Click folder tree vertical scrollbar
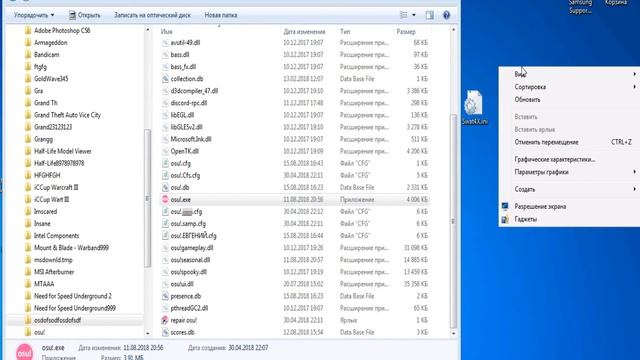 (147, 198)
